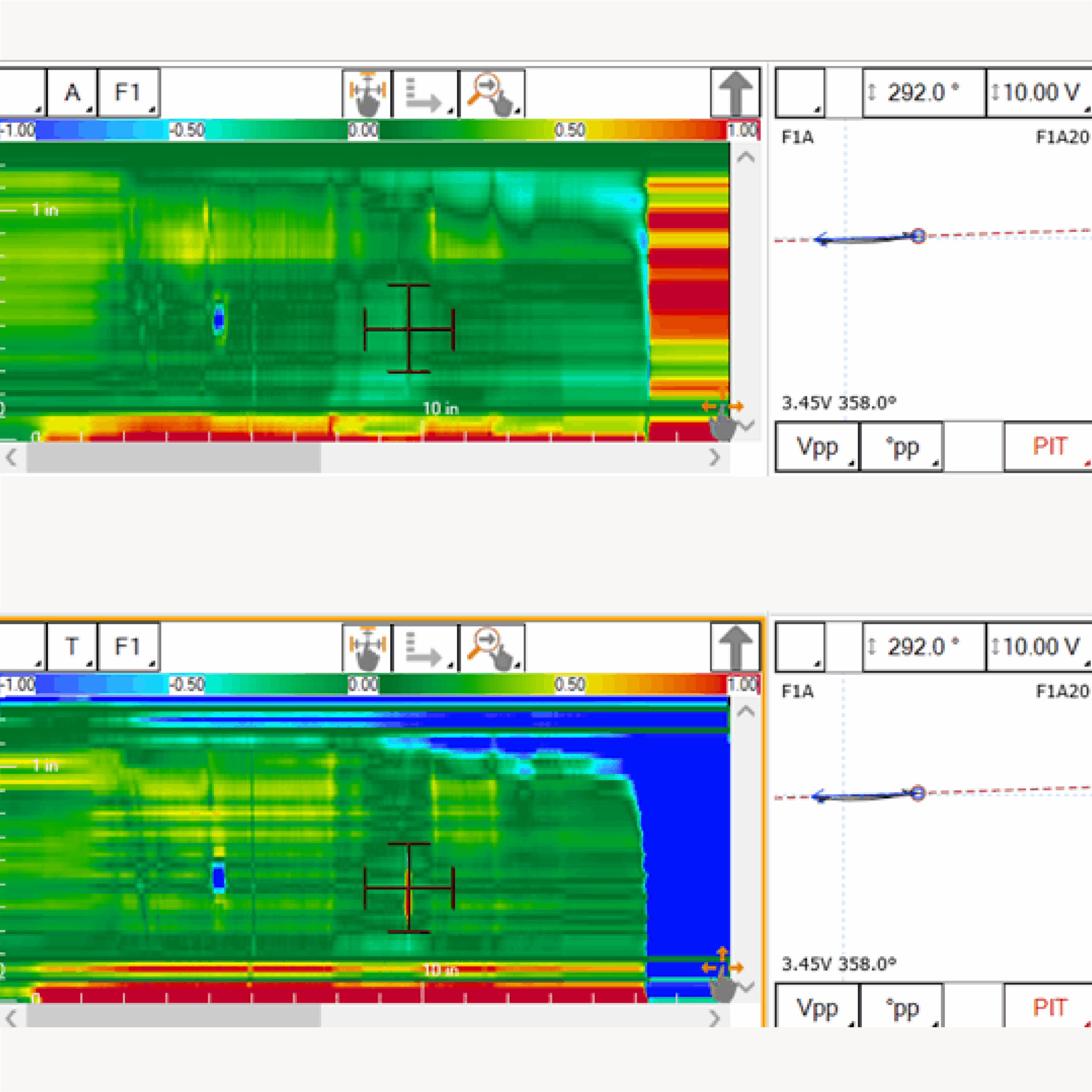The height and width of the screenshot is (1092, 1092).
Task: Click the °pp button in bottom panel
Action: pyautogui.click(x=901, y=1007)
